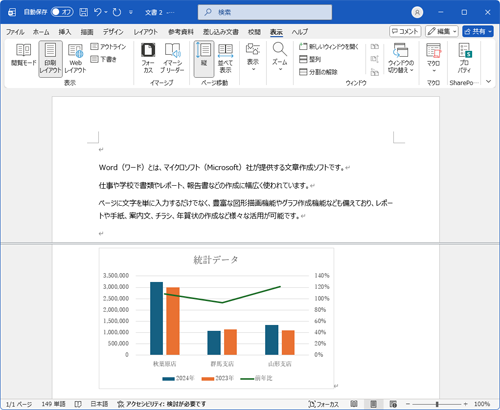
Task: Click zoom in plus button
Action: tap(466, 404)
